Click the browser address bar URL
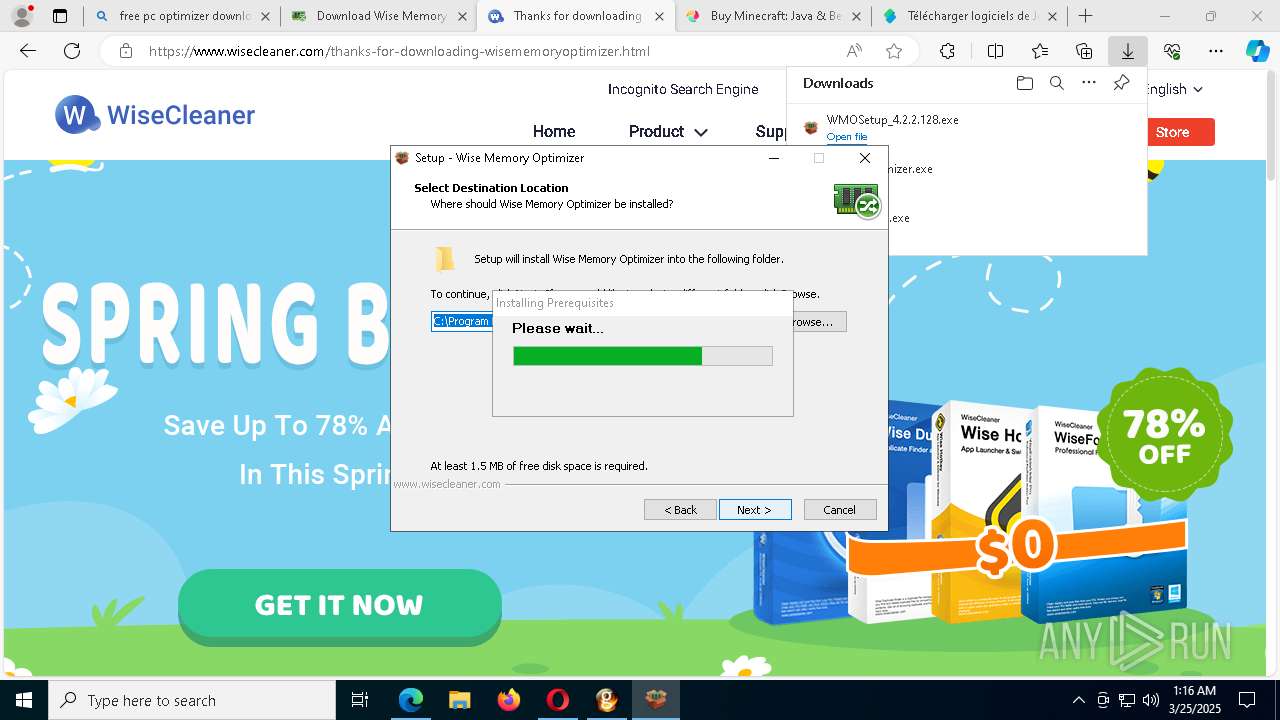Screen dimensions: 1280x720 [399, 52]
